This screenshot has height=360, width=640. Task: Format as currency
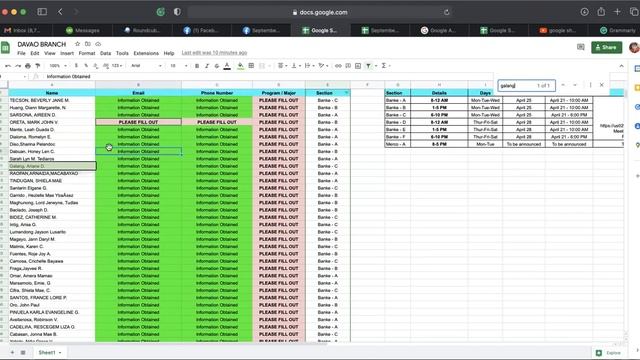[x=76, y=66]
